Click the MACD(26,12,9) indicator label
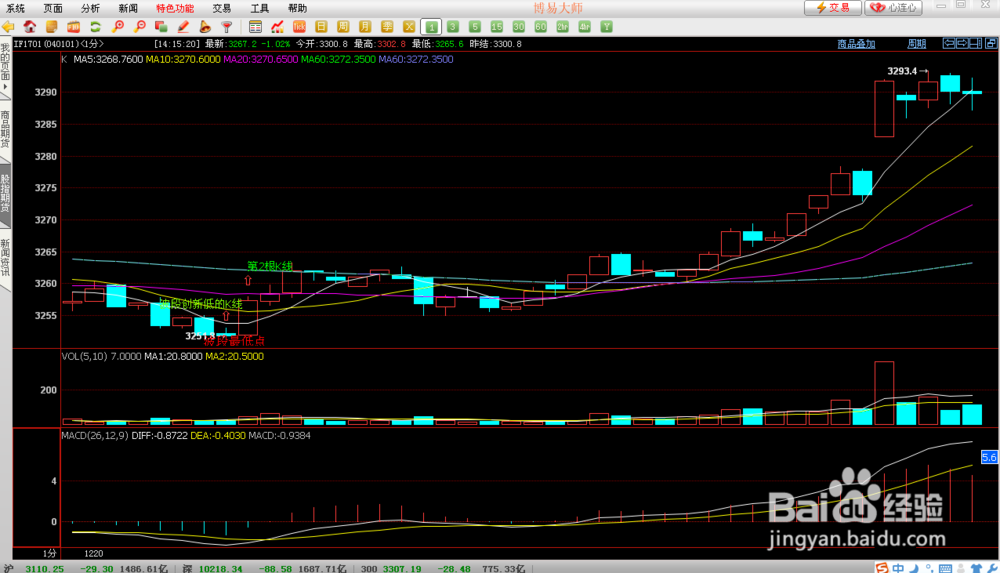 [95, 435]
